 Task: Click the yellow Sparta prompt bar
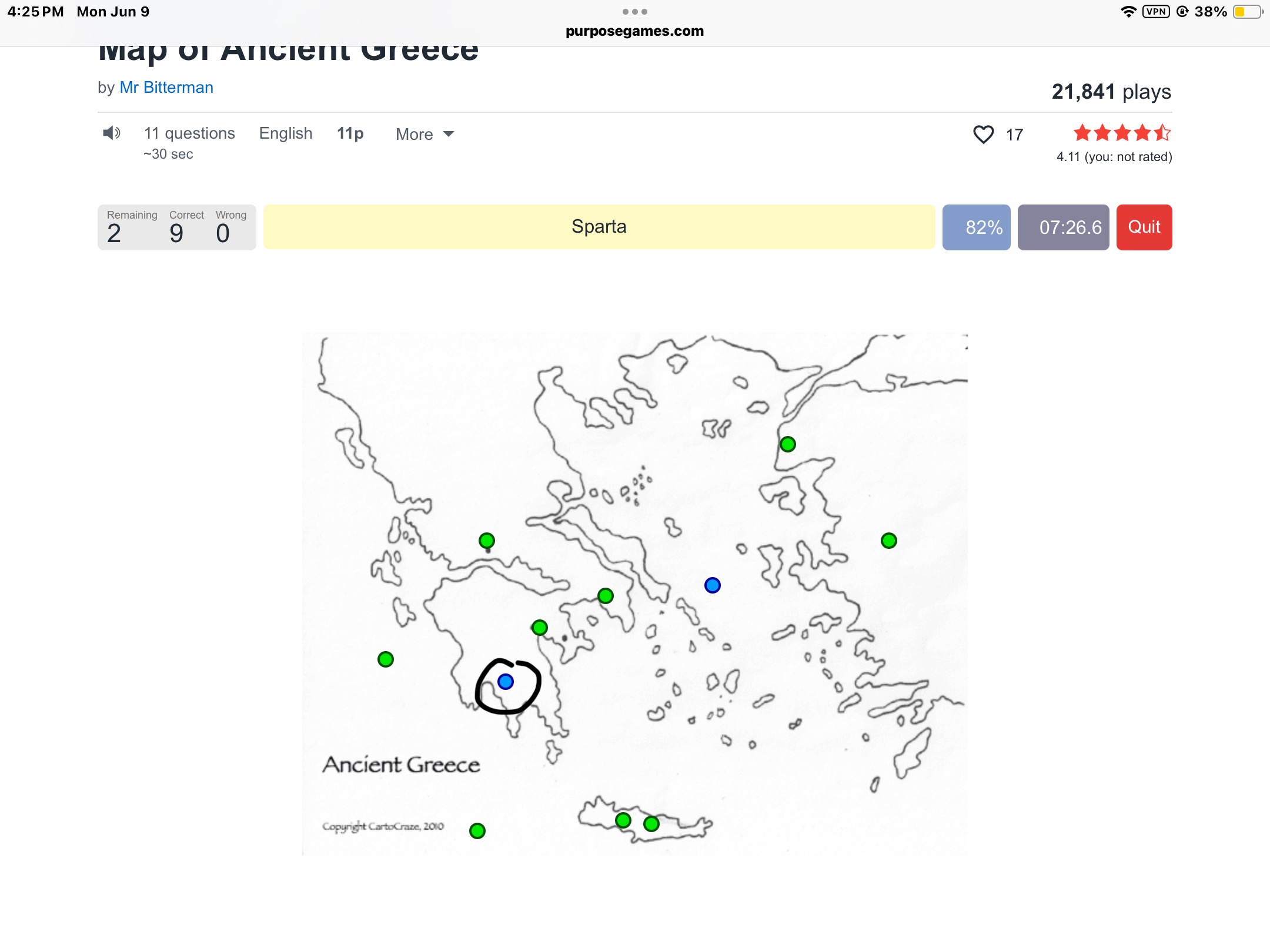pyautogui.click(x=599, y=227)
